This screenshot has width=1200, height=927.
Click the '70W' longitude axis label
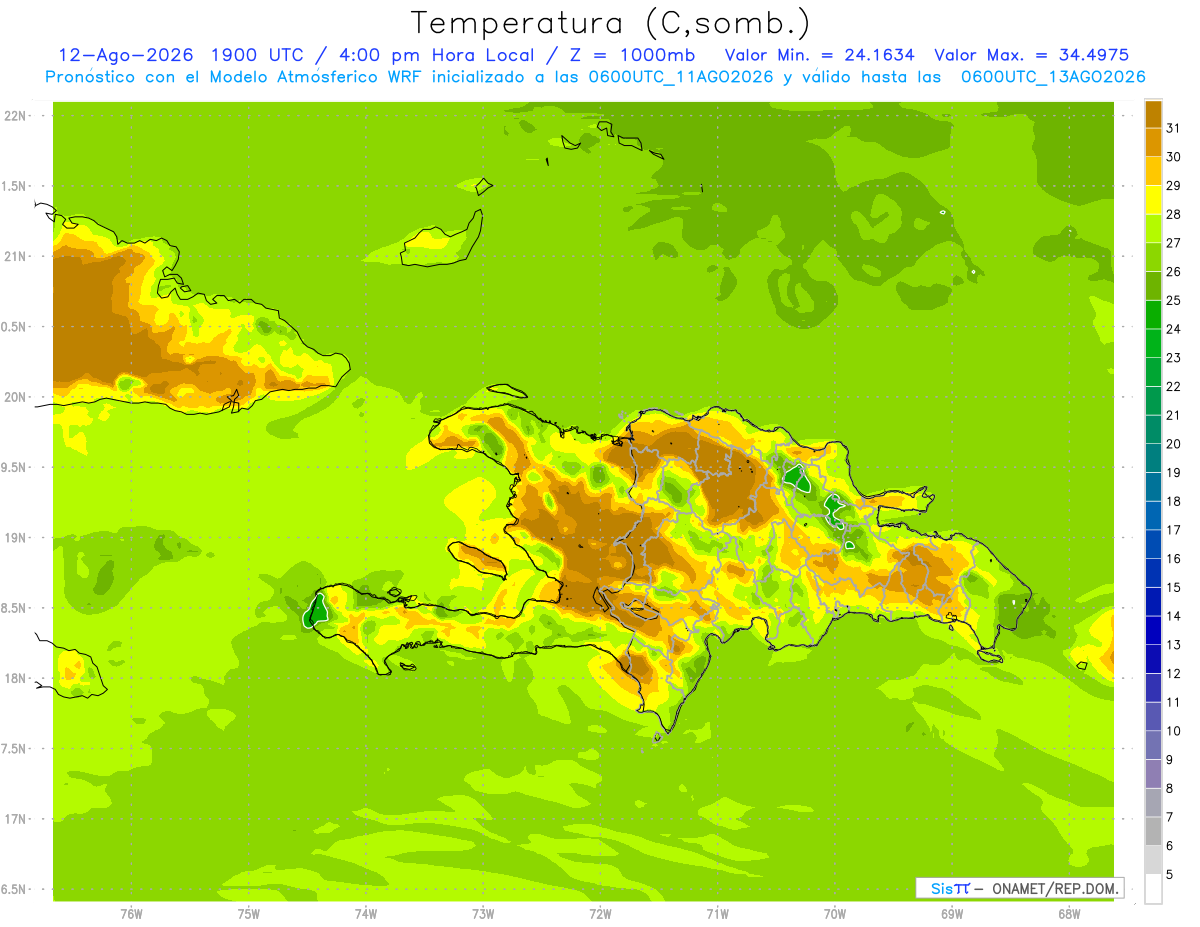click(835, 913)
